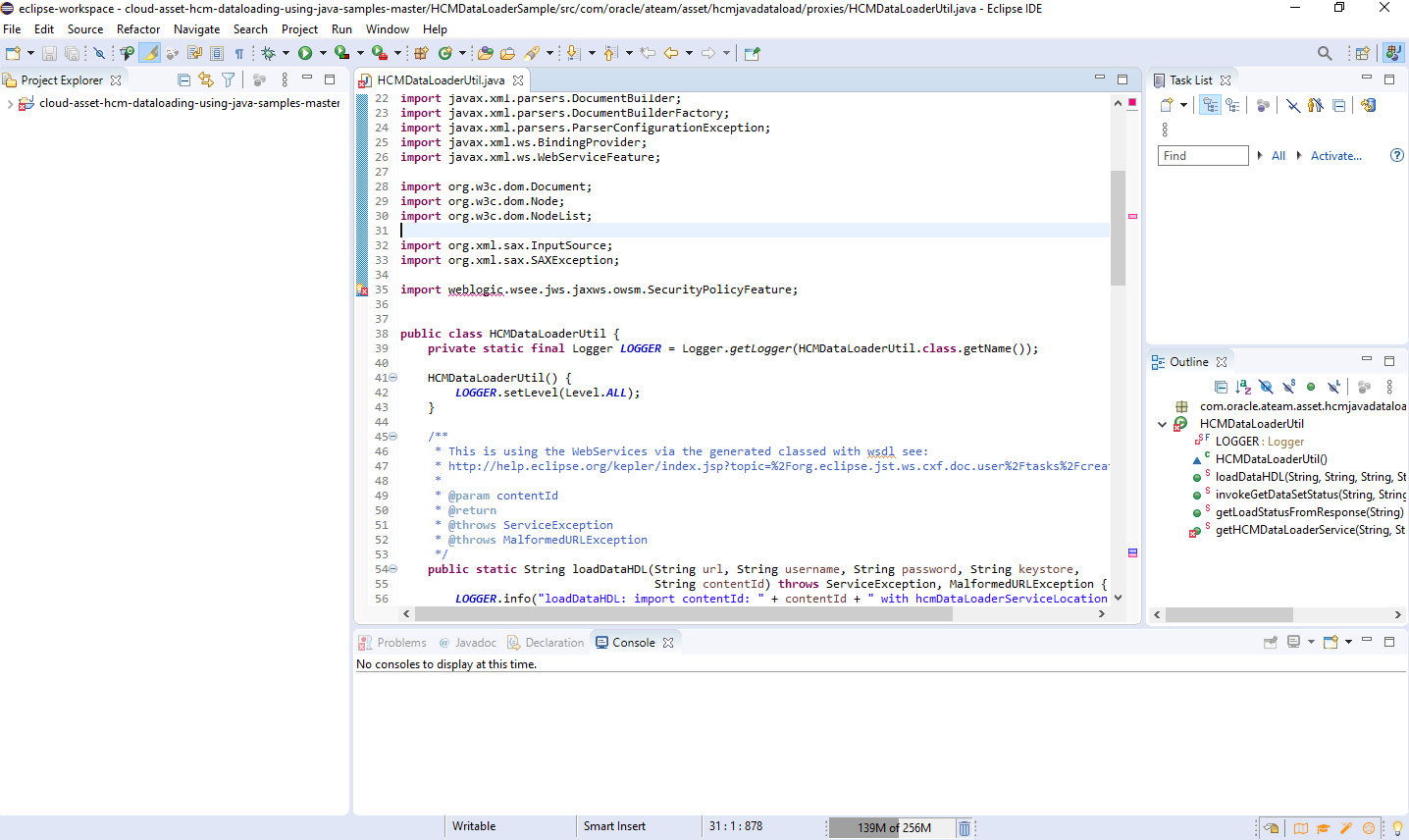The image size is (1409, 840).
Task: Toggle Hide Fields in Outline view
Action: (x=1266, y=387)
